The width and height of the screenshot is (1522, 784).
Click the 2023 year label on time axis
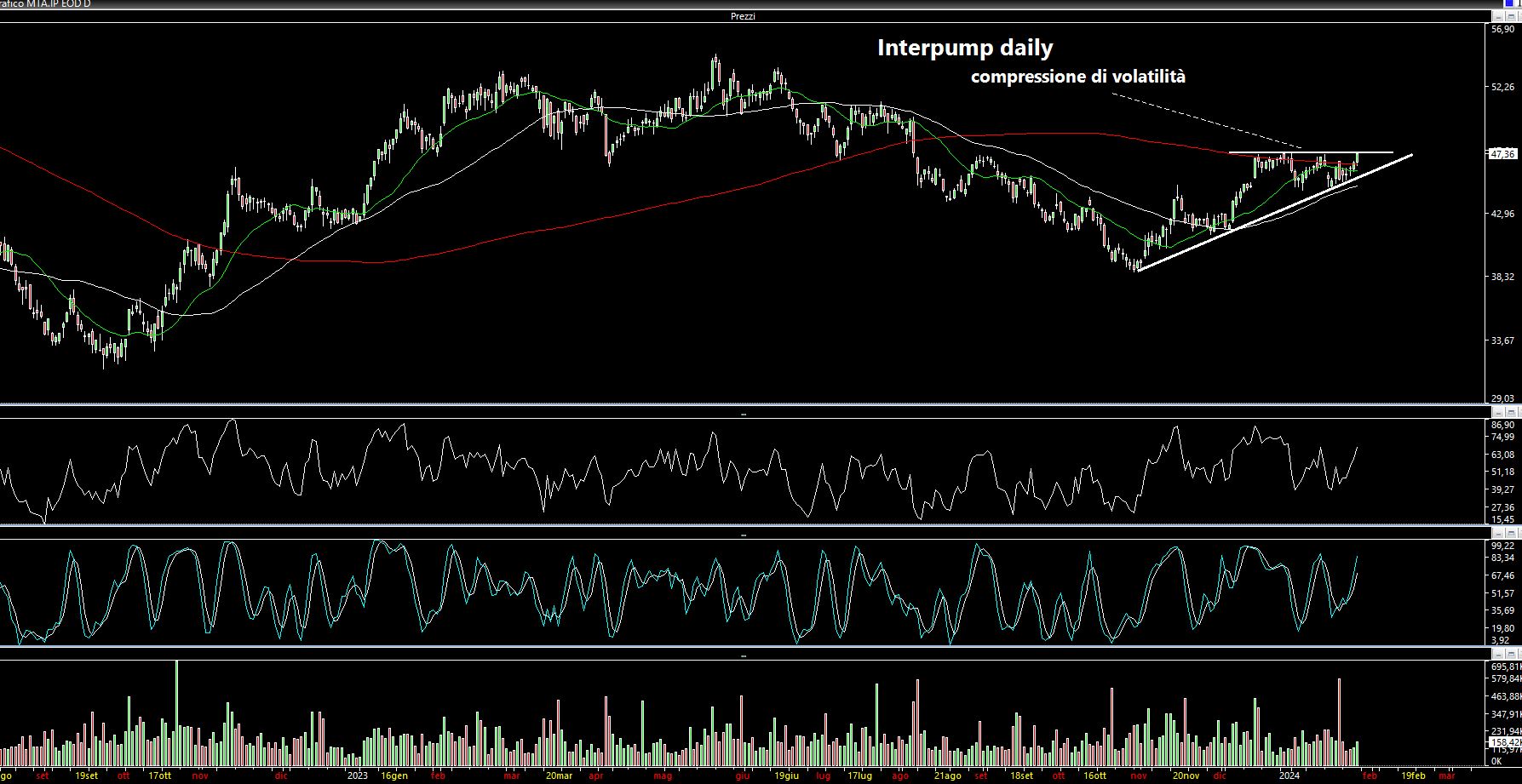coord(358,775)
